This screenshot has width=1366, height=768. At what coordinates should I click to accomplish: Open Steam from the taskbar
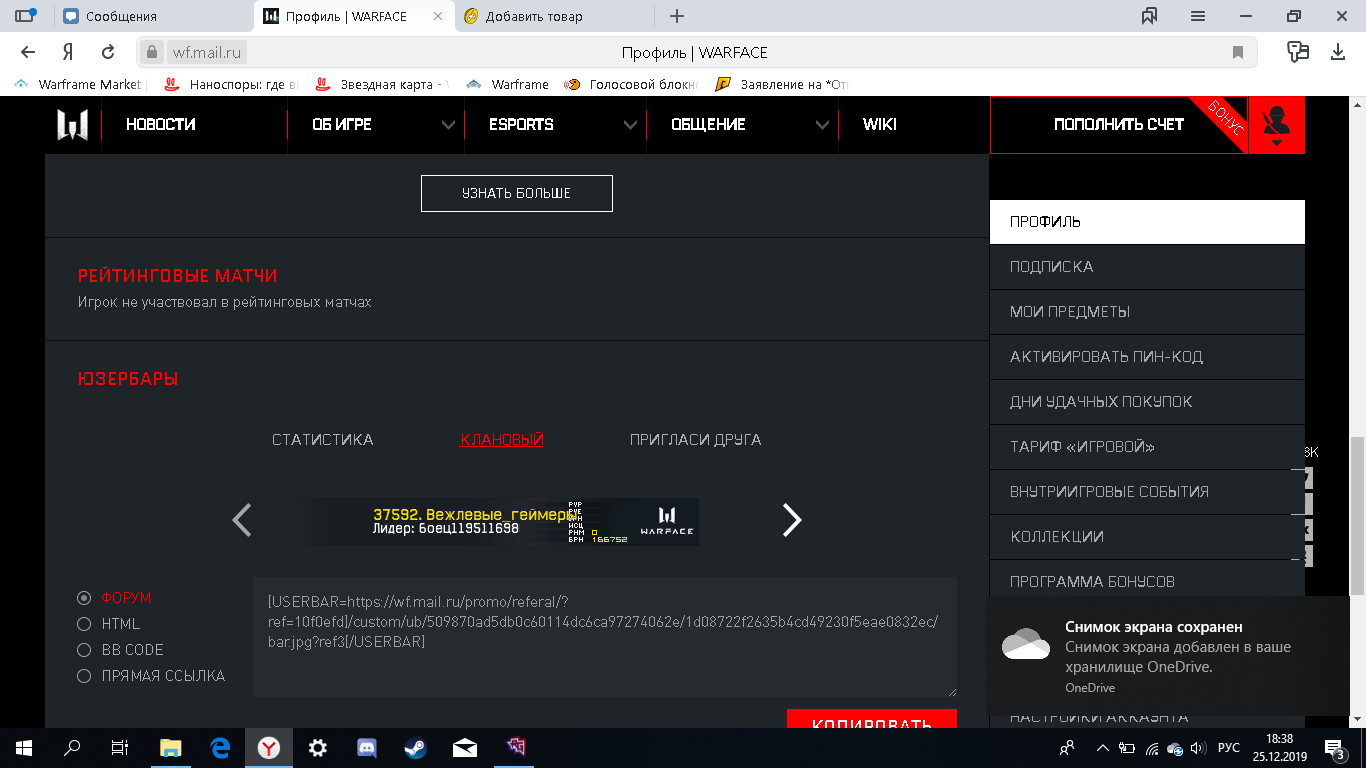414,748
